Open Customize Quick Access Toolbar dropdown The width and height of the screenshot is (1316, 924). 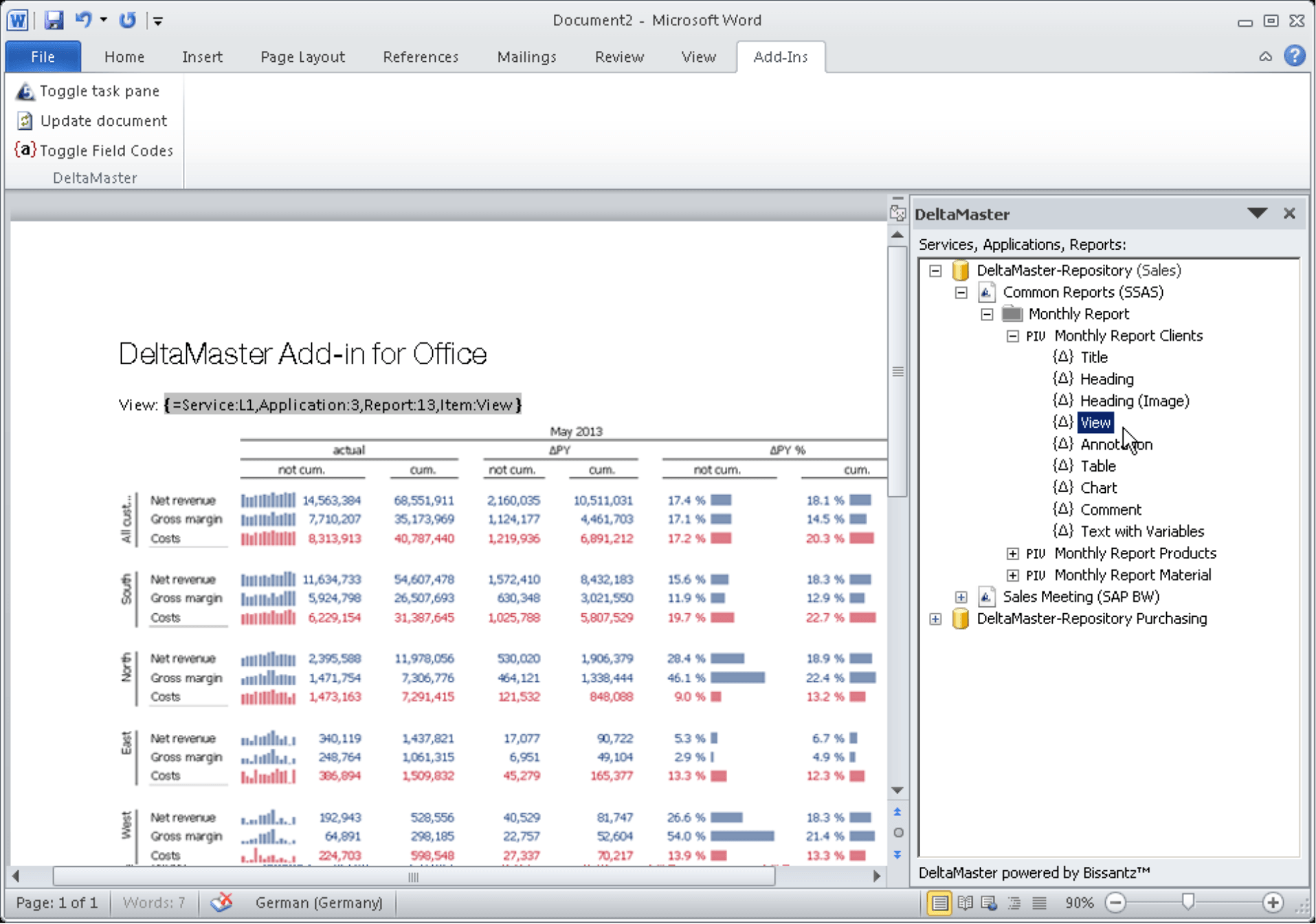[158, 21]
